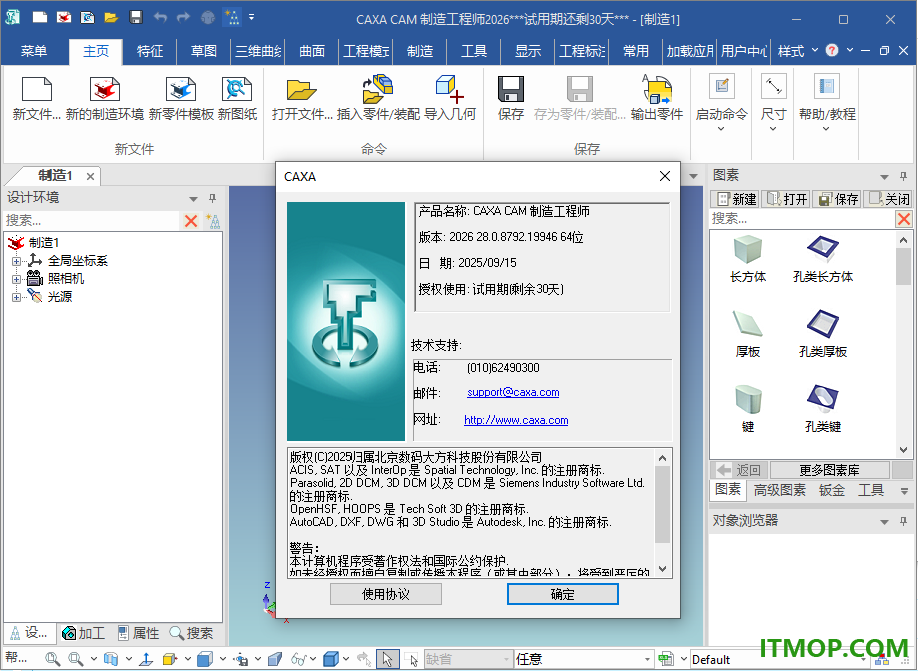The image size is (918, 671).
Task: Open the http://www.caxa.com link
Action: click(516, 420)
